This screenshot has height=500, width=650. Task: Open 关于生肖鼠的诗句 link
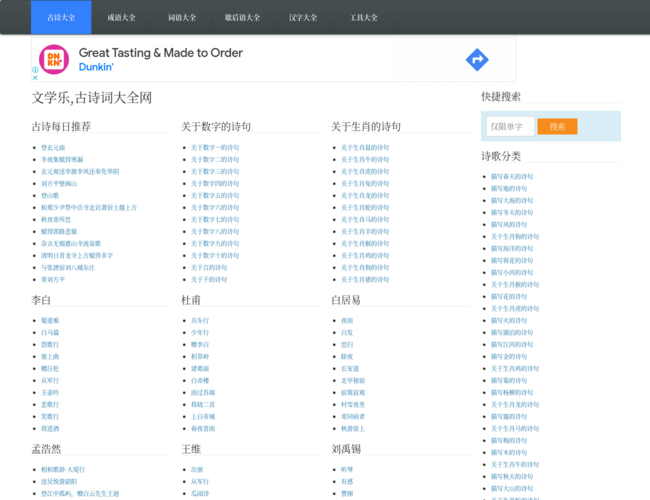(365, 147)
